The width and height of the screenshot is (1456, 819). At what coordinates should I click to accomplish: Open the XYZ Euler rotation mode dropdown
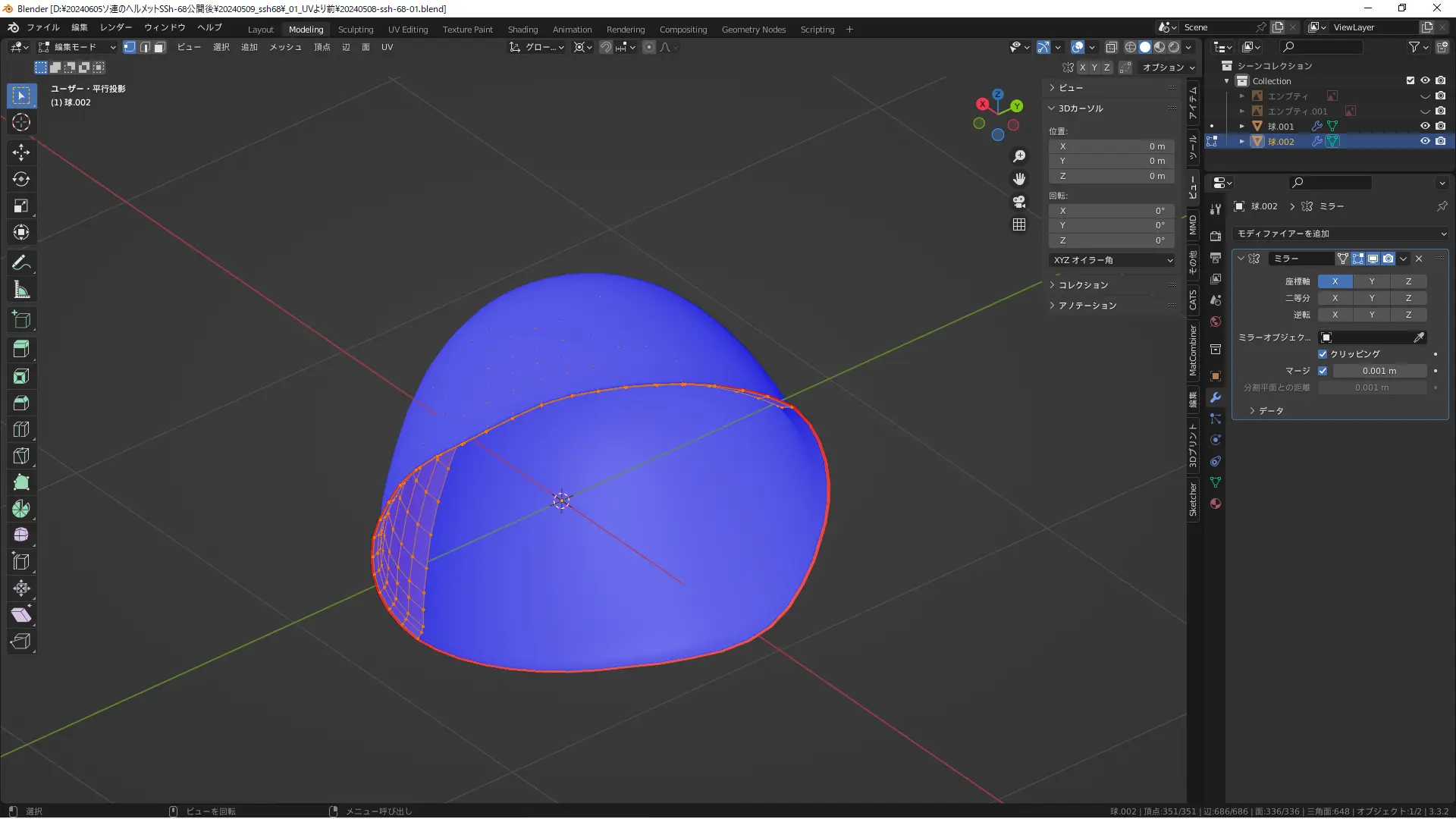(x=1112, y=260)
